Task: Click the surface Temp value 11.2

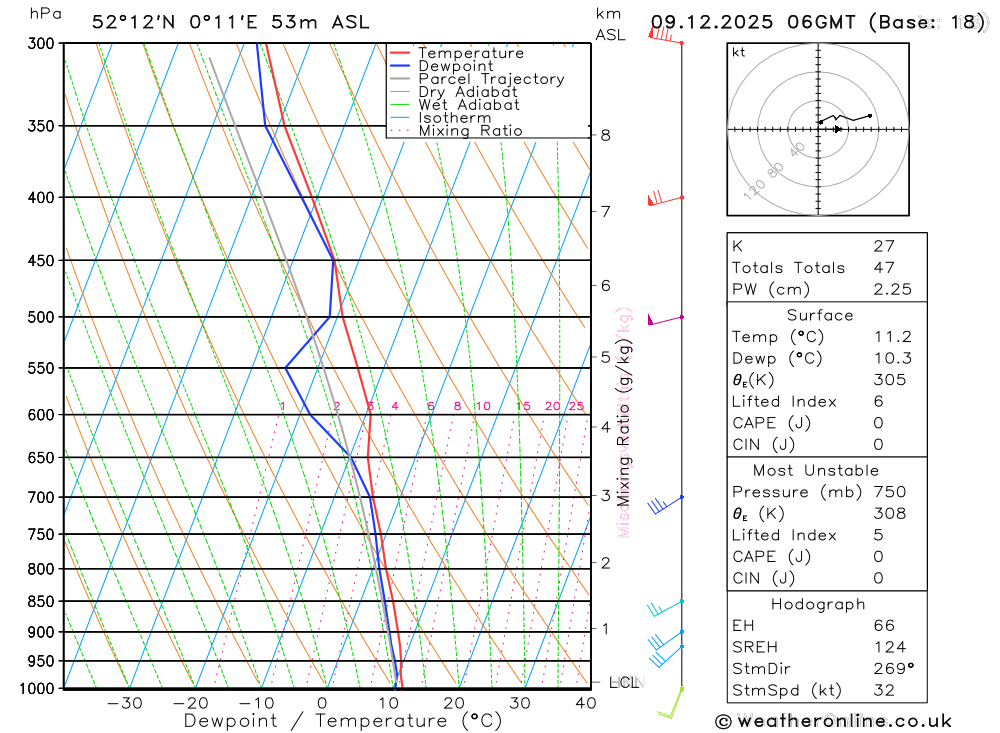Action: tap(893, 337)
